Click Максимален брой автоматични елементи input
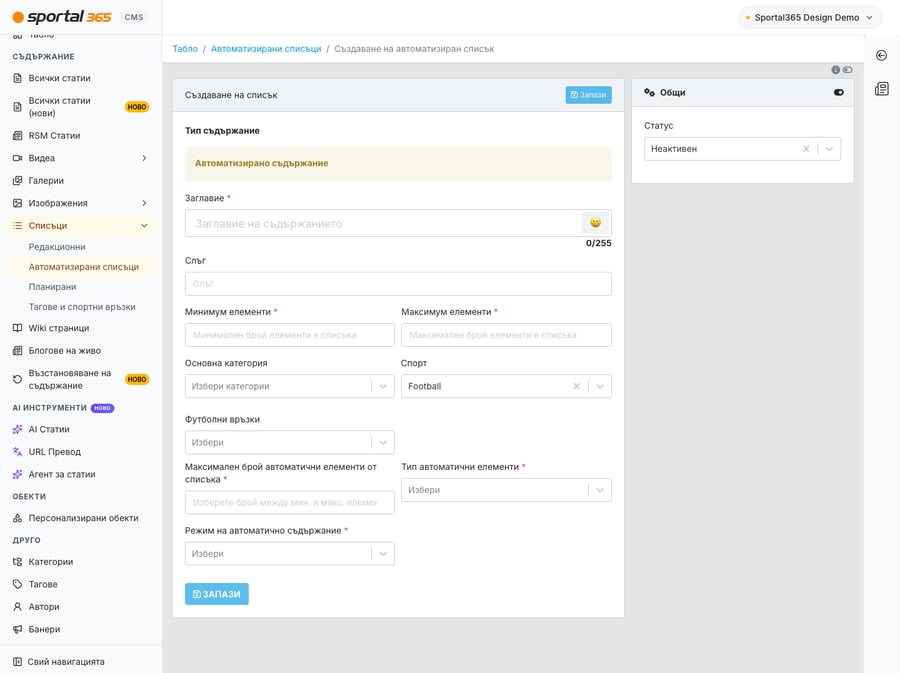Screen dimensions: 900x673 (289, 503)
